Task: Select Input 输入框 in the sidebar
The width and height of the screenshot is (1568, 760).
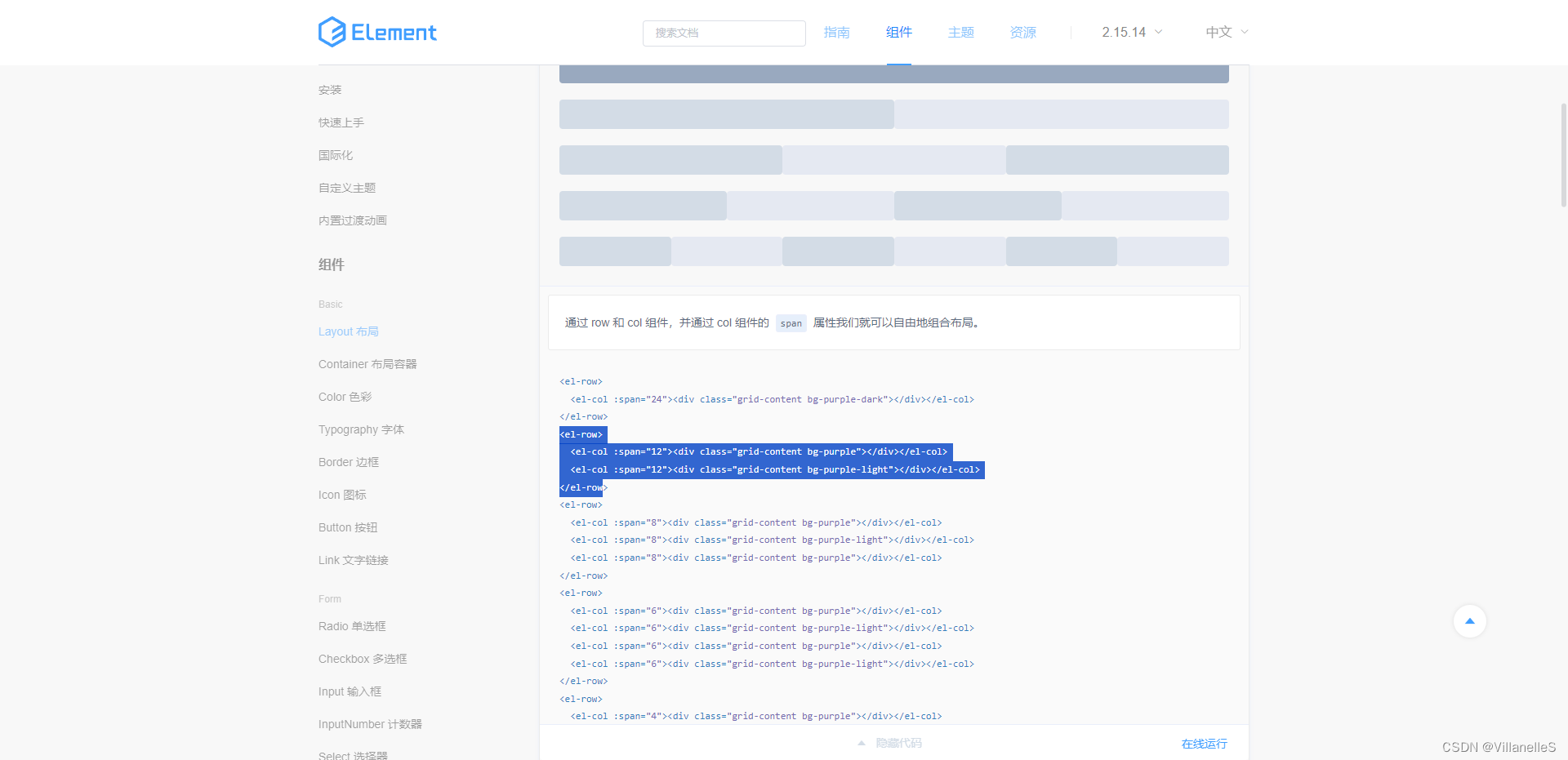Action: 350,691
